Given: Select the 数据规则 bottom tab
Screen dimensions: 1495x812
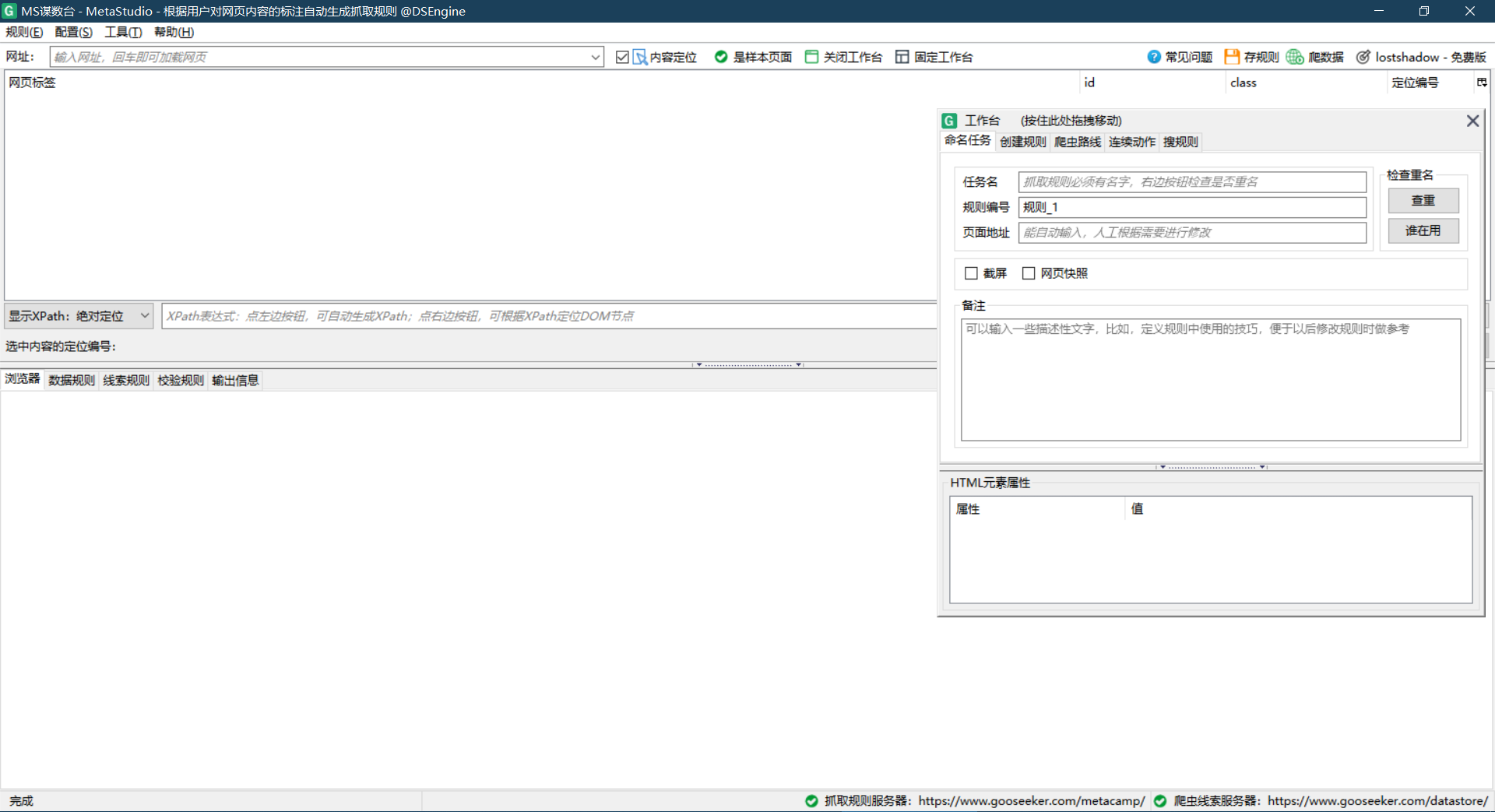Looking at the screenshot, I should click(x=72, y=380).
